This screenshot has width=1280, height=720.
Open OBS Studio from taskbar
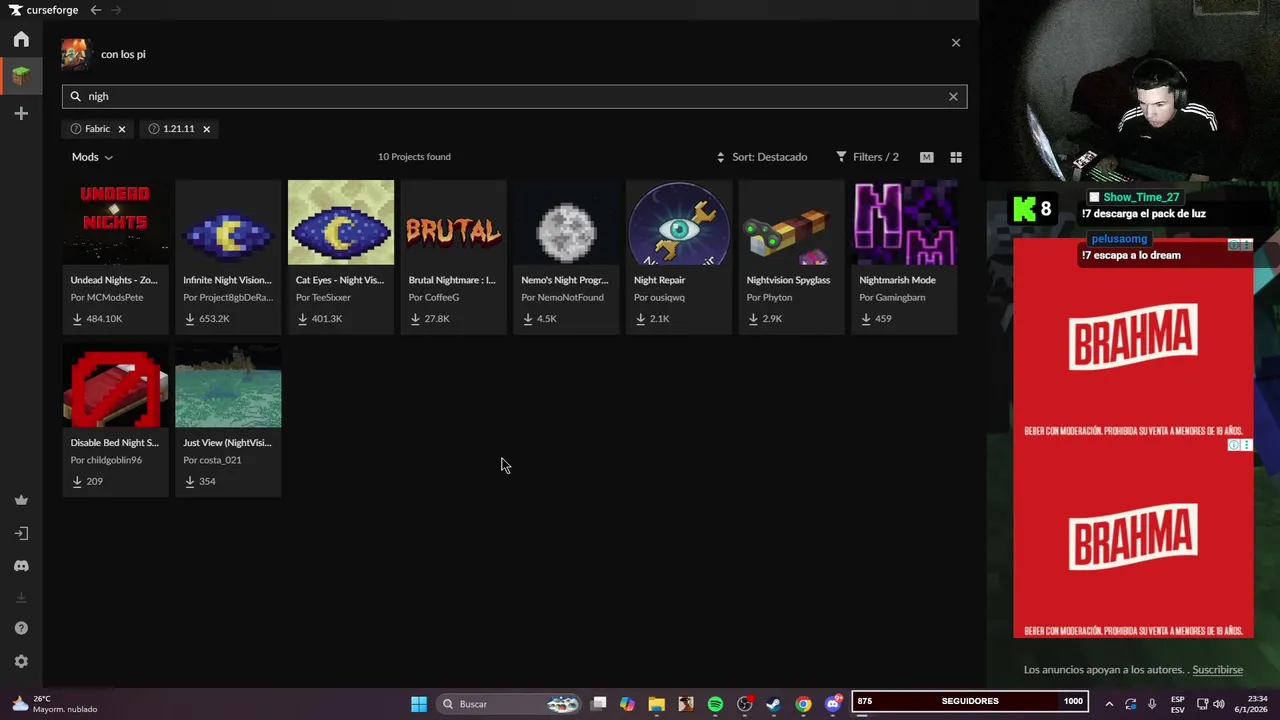[x=744, y=704]
